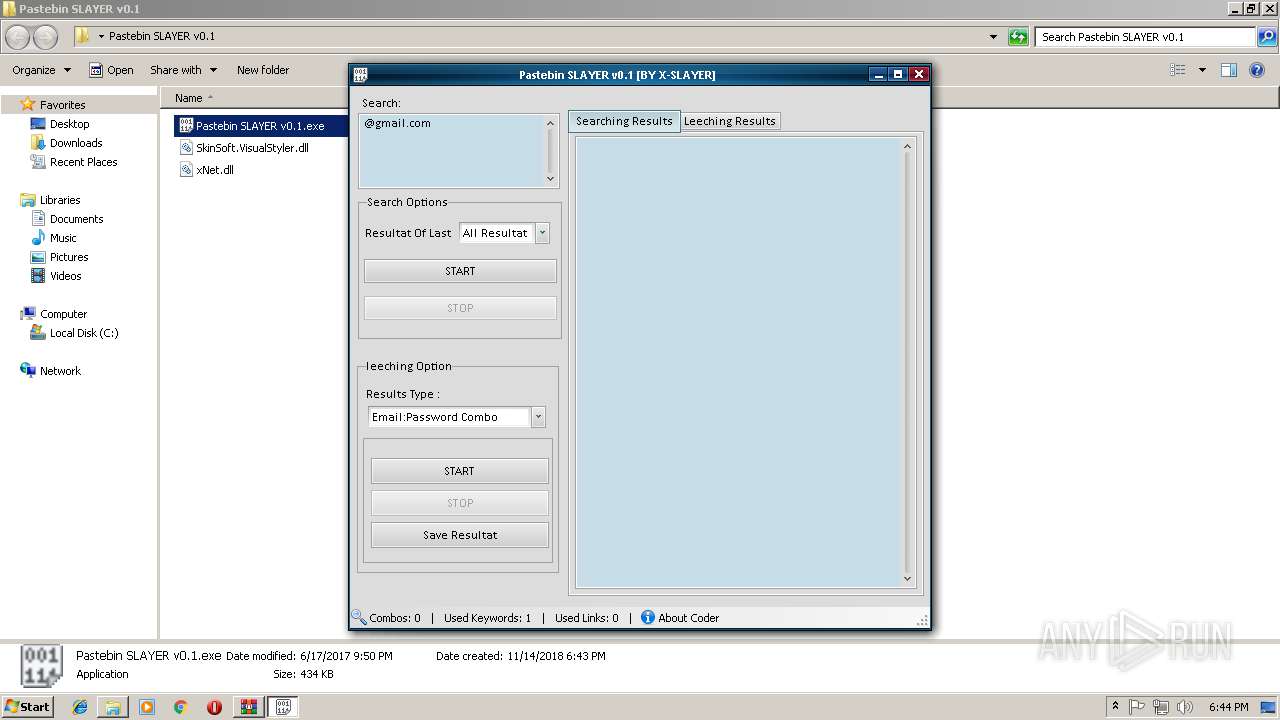The image size is (1280, 720).
Task: Click the volume speaker icon in system tray
Action: click(x=1185, y=707)
